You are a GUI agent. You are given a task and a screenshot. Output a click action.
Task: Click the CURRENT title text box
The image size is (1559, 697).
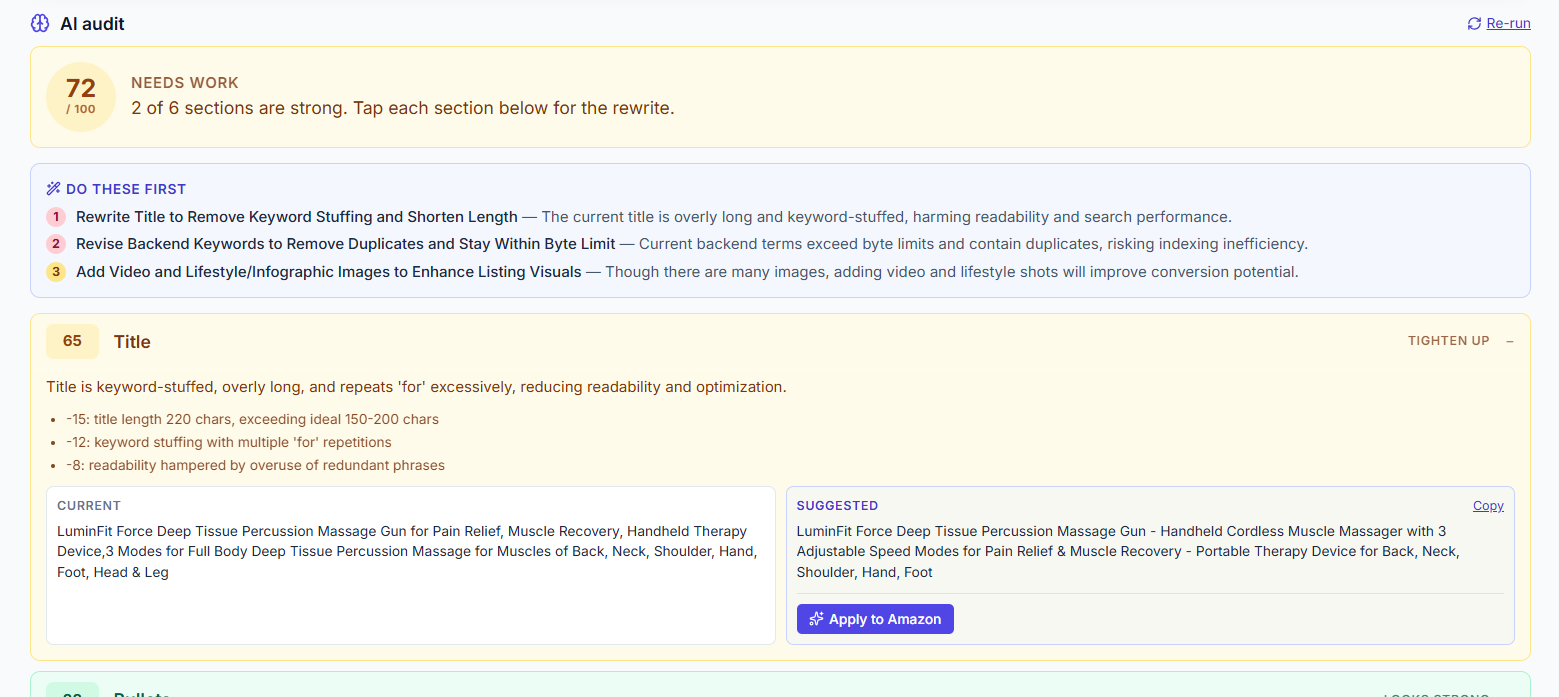coord(411,565)
